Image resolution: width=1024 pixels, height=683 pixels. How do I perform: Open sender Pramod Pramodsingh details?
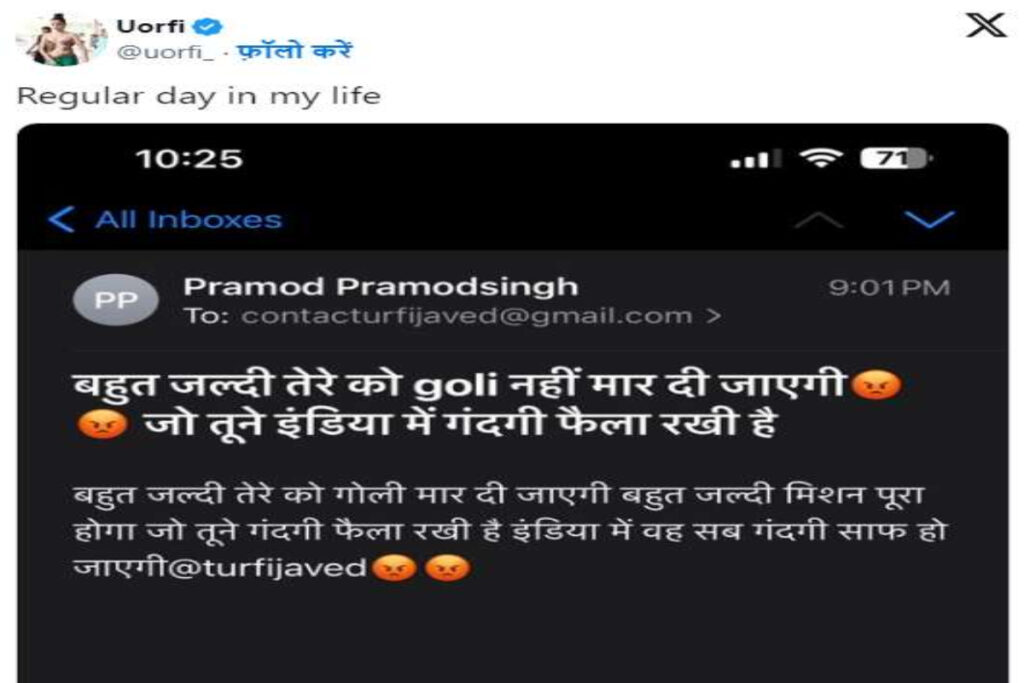coord(381,287)
